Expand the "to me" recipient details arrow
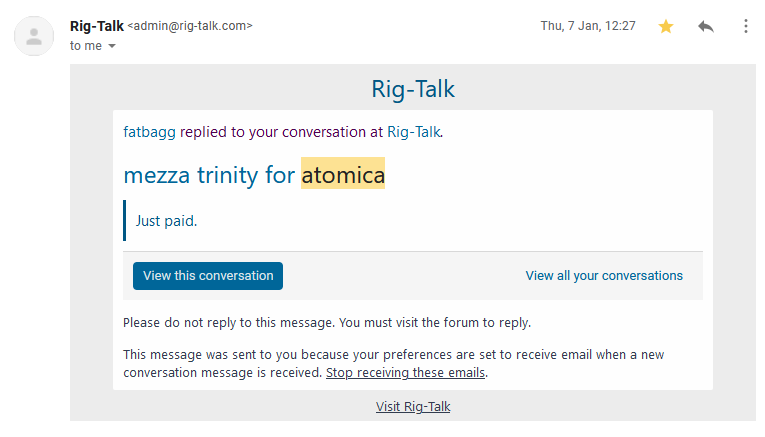This screenshot has height=437, width=765. pos(112,46)
